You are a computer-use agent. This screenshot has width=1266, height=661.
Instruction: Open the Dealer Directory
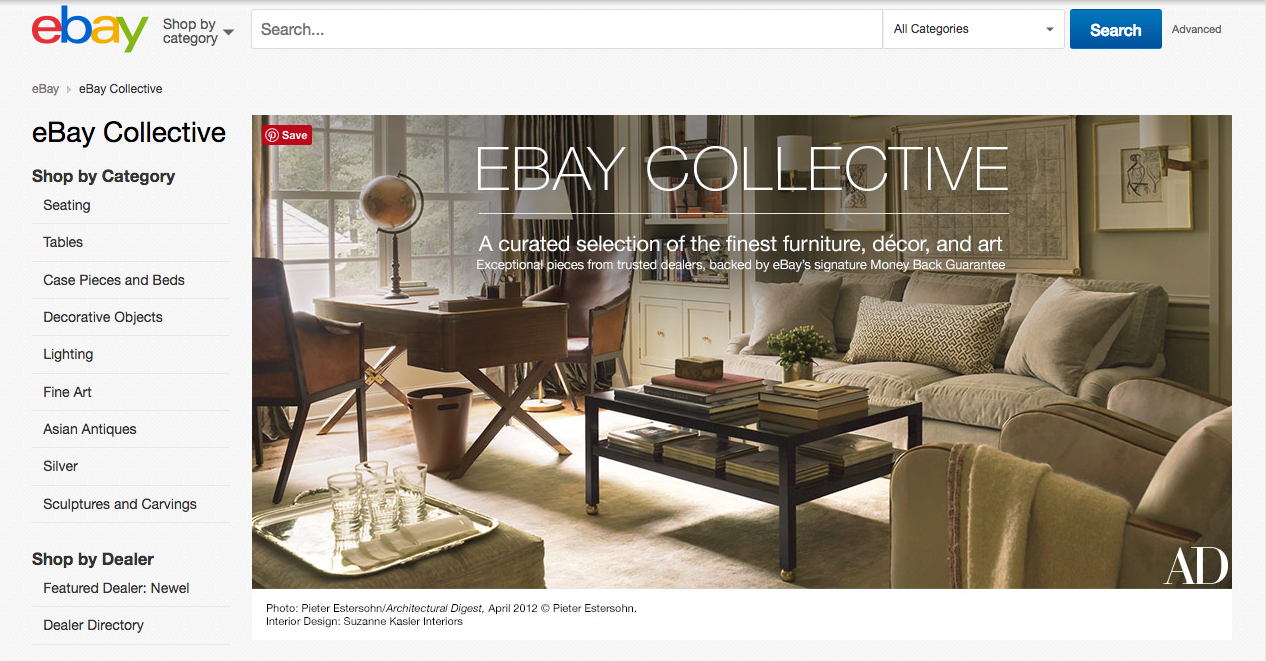pos(94,625)
